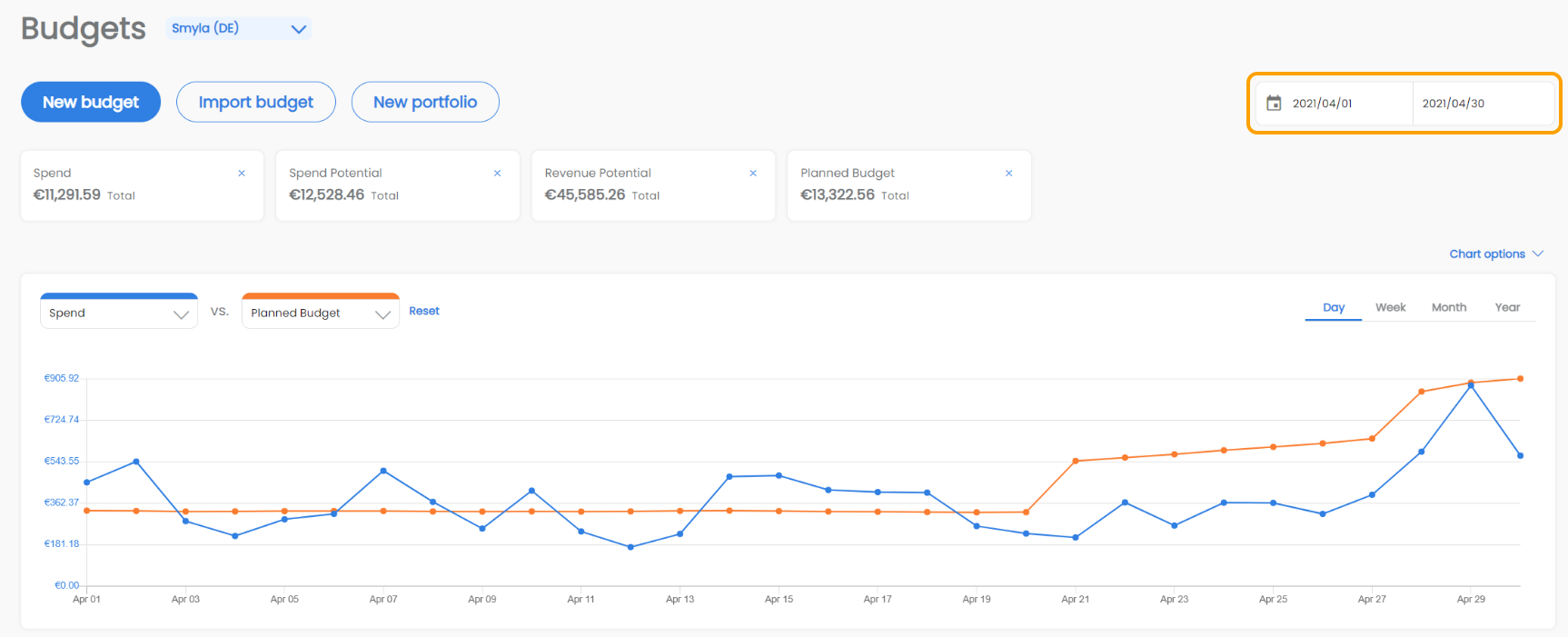Expand the Smyla (DE) account chevron
The image size is (1568, 637).
click(x=298, y=29)
